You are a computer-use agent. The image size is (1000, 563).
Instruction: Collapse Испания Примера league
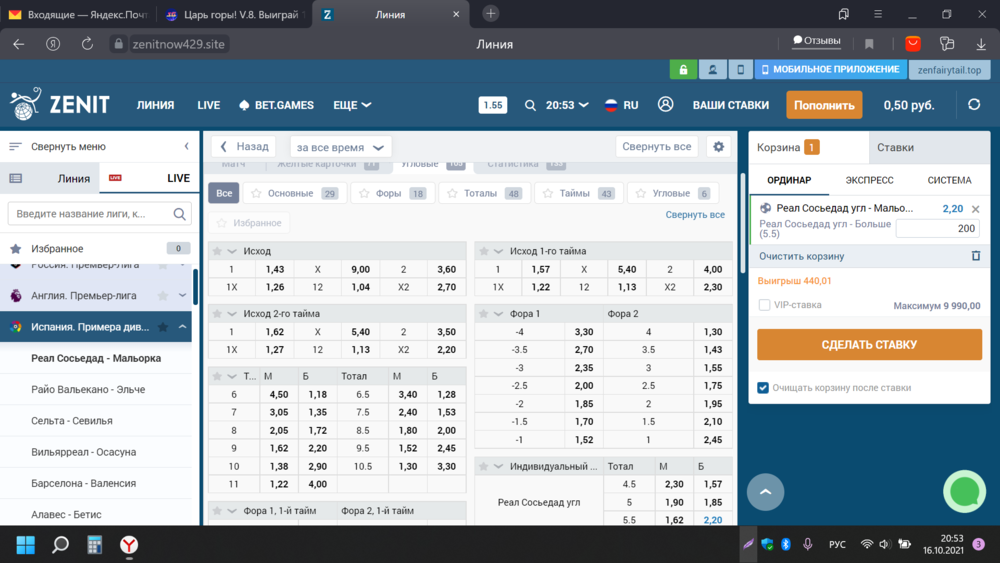click(182, 327)
